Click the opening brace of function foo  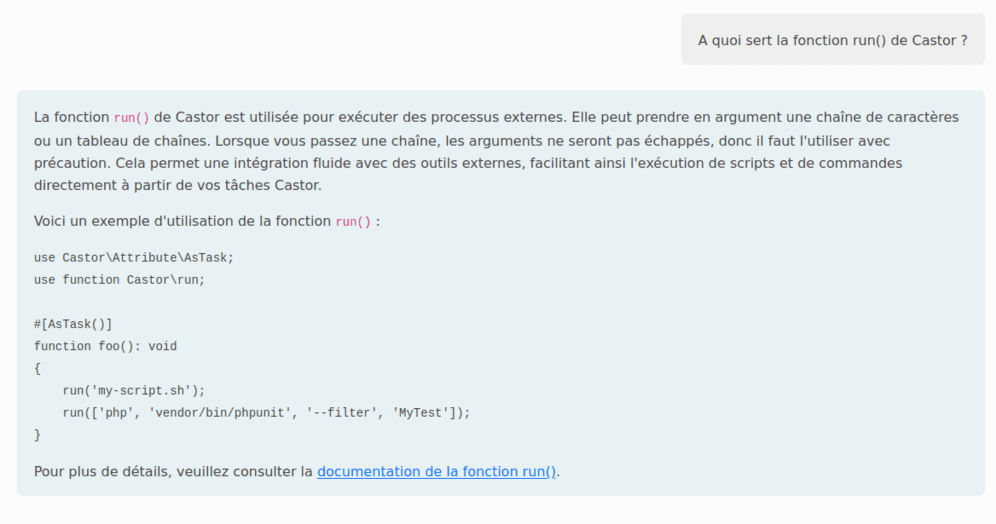38,368
